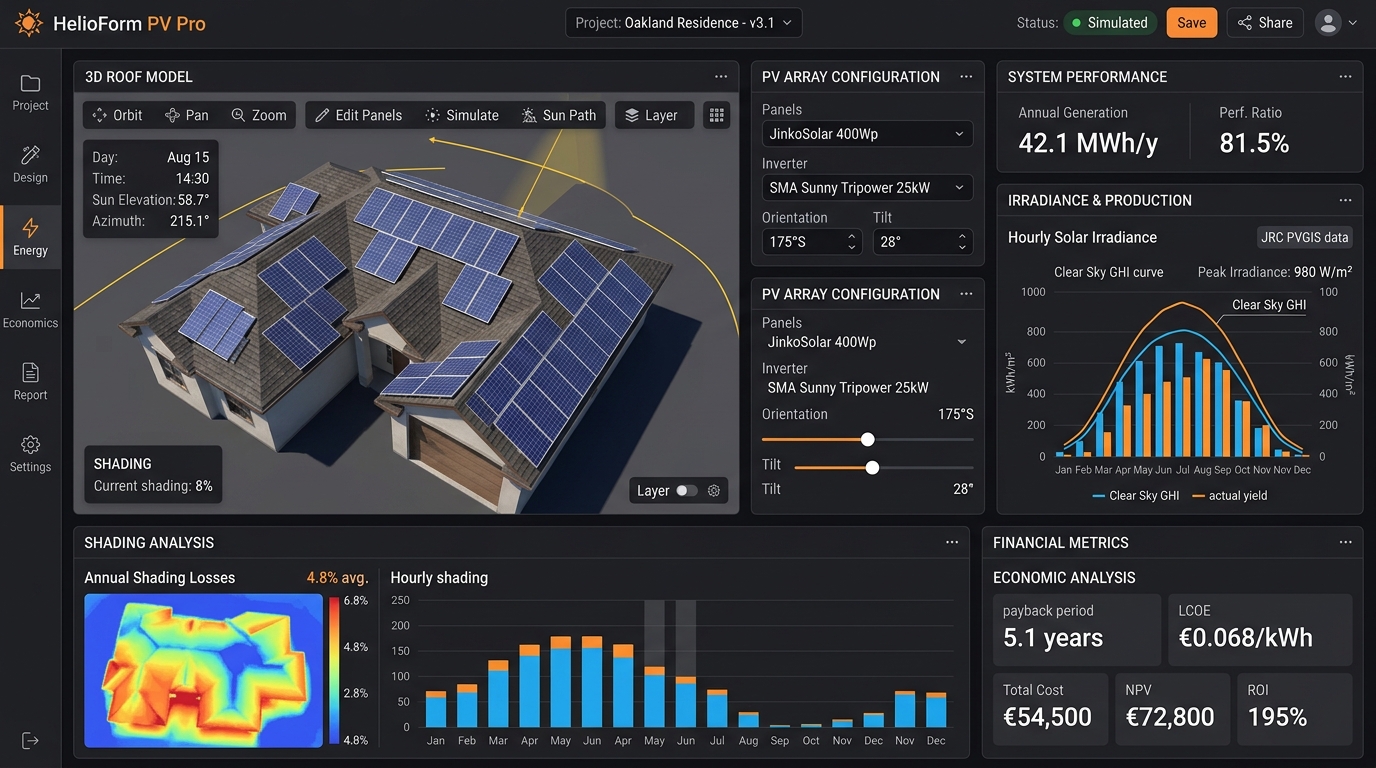This screenshot has width=1376, height=768.
Task: Open the Settings sidebar section
Action: [30, 454]
